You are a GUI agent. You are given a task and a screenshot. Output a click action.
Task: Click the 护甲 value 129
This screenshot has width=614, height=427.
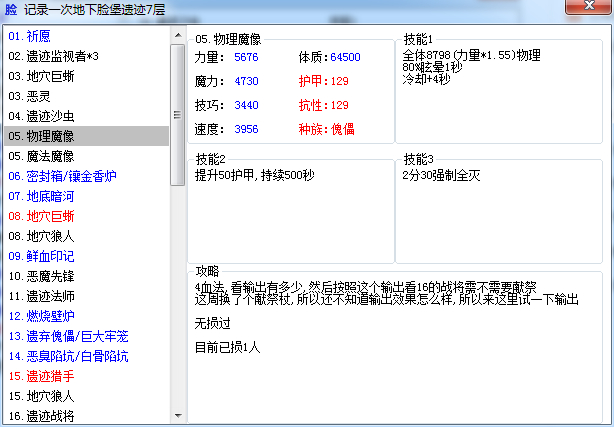(x=339, y=81)
